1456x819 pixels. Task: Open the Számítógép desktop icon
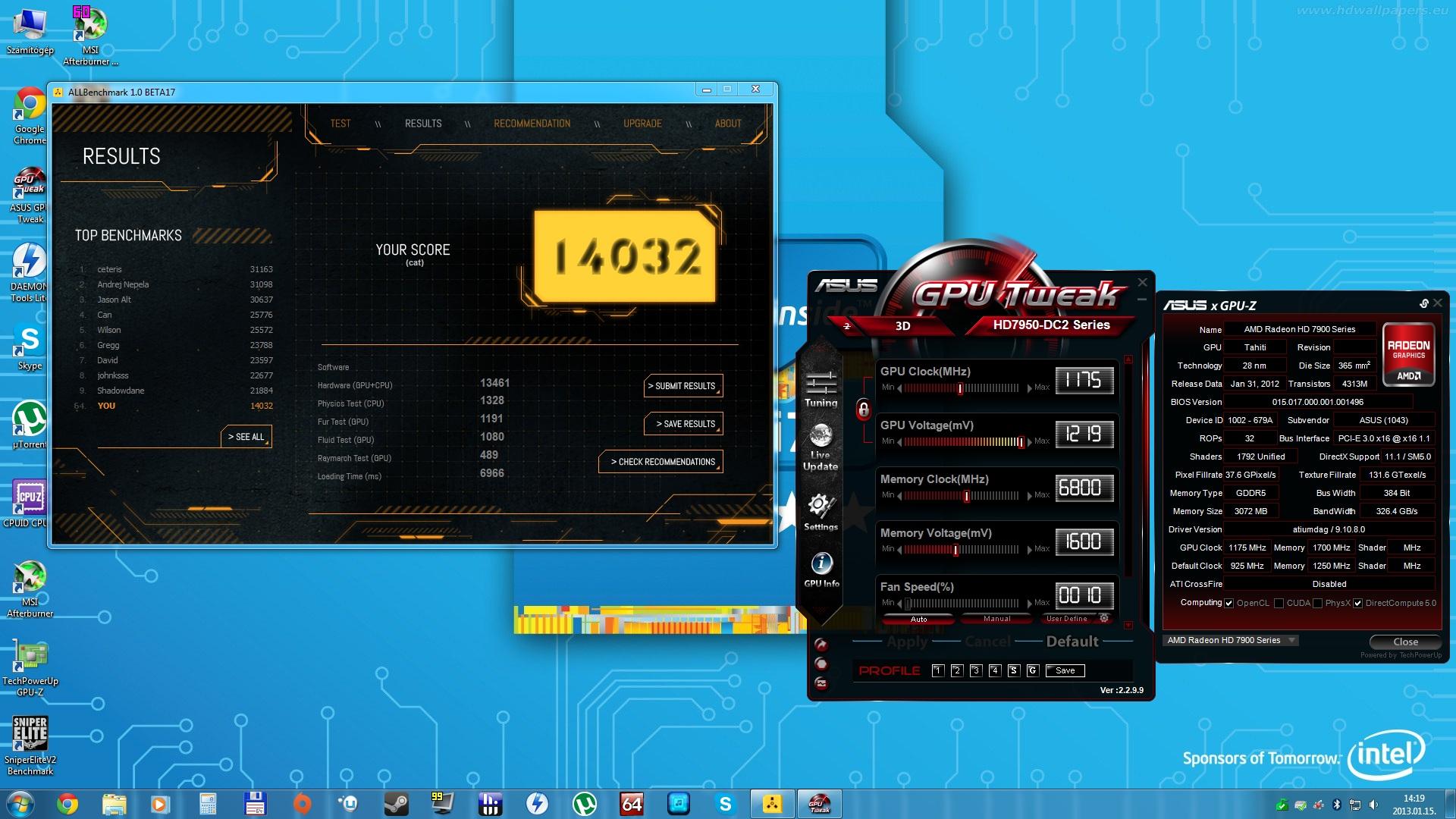30,32
